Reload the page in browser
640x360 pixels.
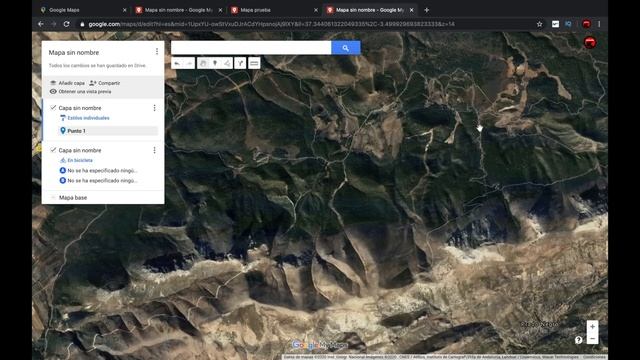[x=67, y=24]
